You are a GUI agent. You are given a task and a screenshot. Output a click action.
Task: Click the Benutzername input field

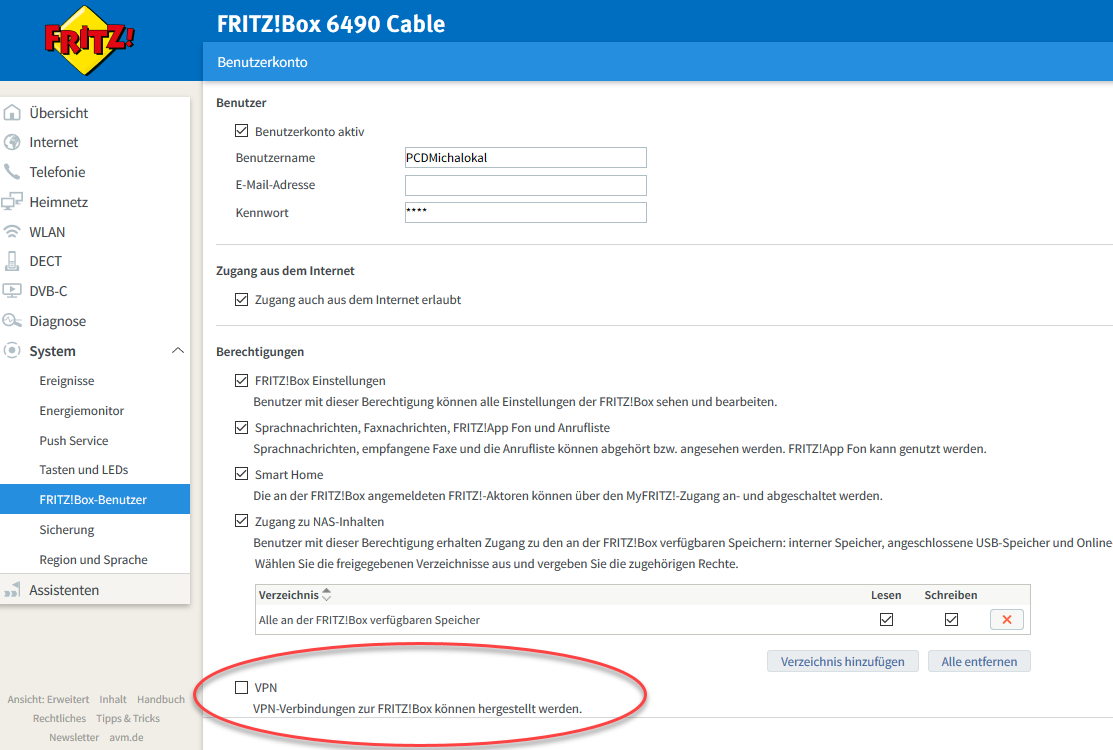pos(525,158)
